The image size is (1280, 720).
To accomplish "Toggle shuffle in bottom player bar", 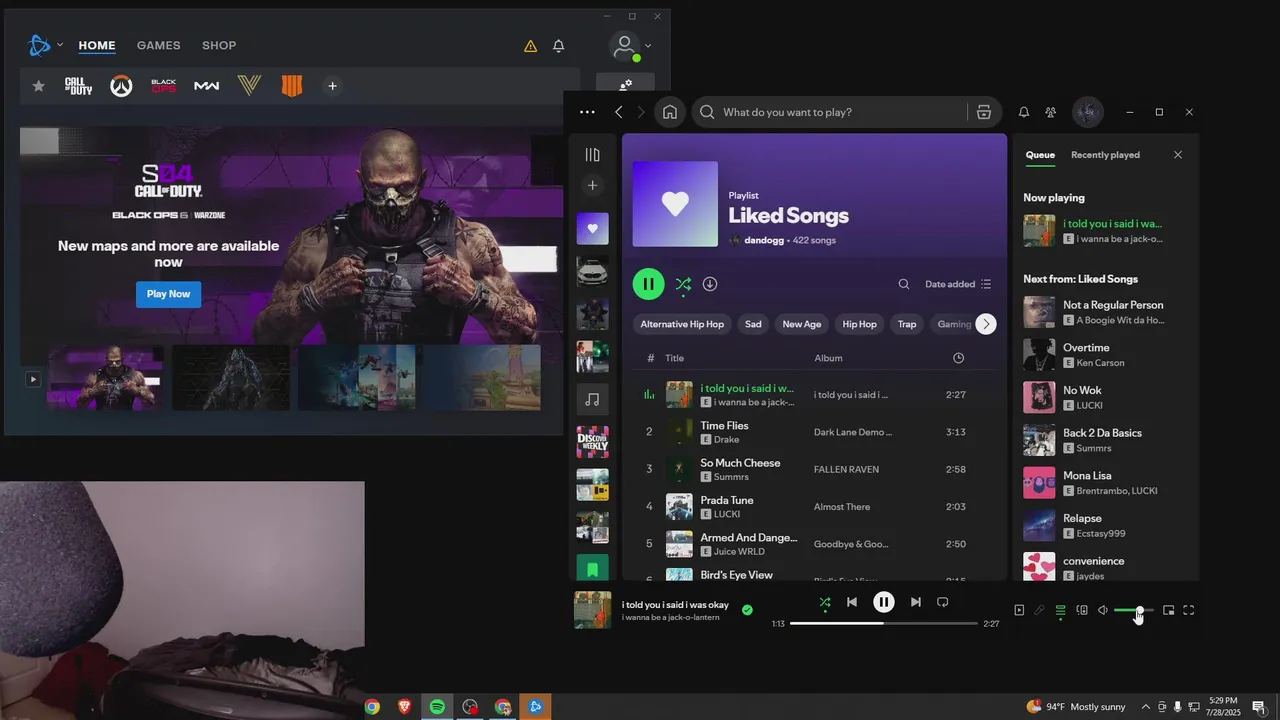I will click(825, 602).
